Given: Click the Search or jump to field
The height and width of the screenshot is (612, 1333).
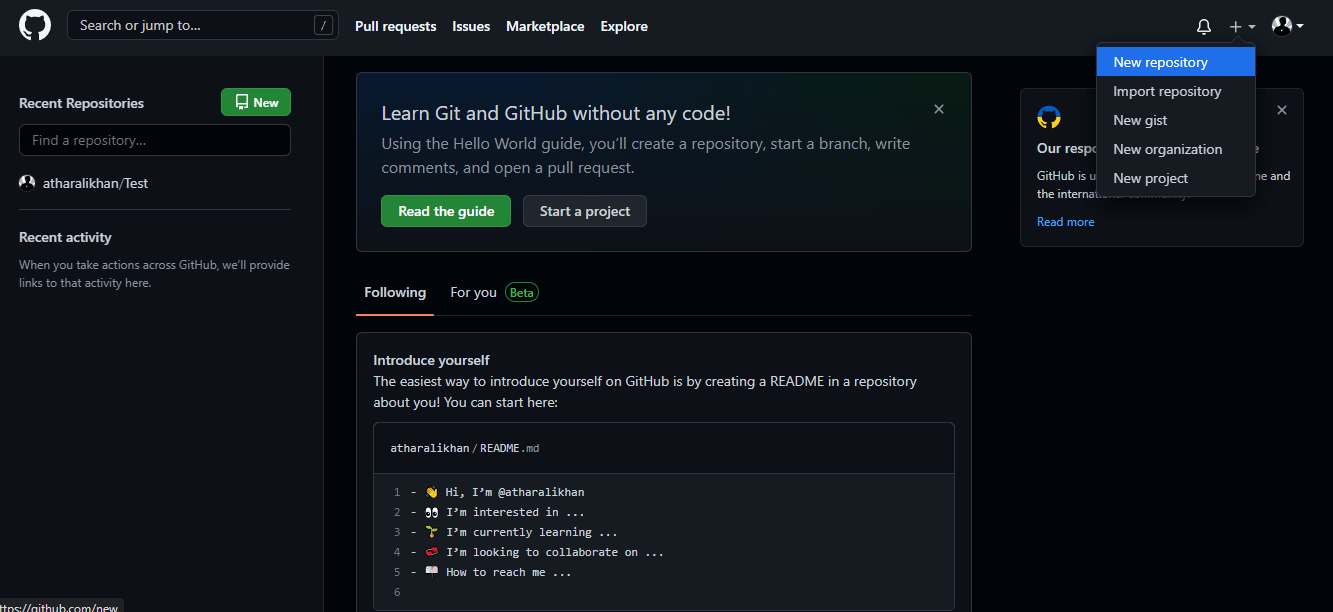Looking at the screenshot, I should click(x=203, y=26).
